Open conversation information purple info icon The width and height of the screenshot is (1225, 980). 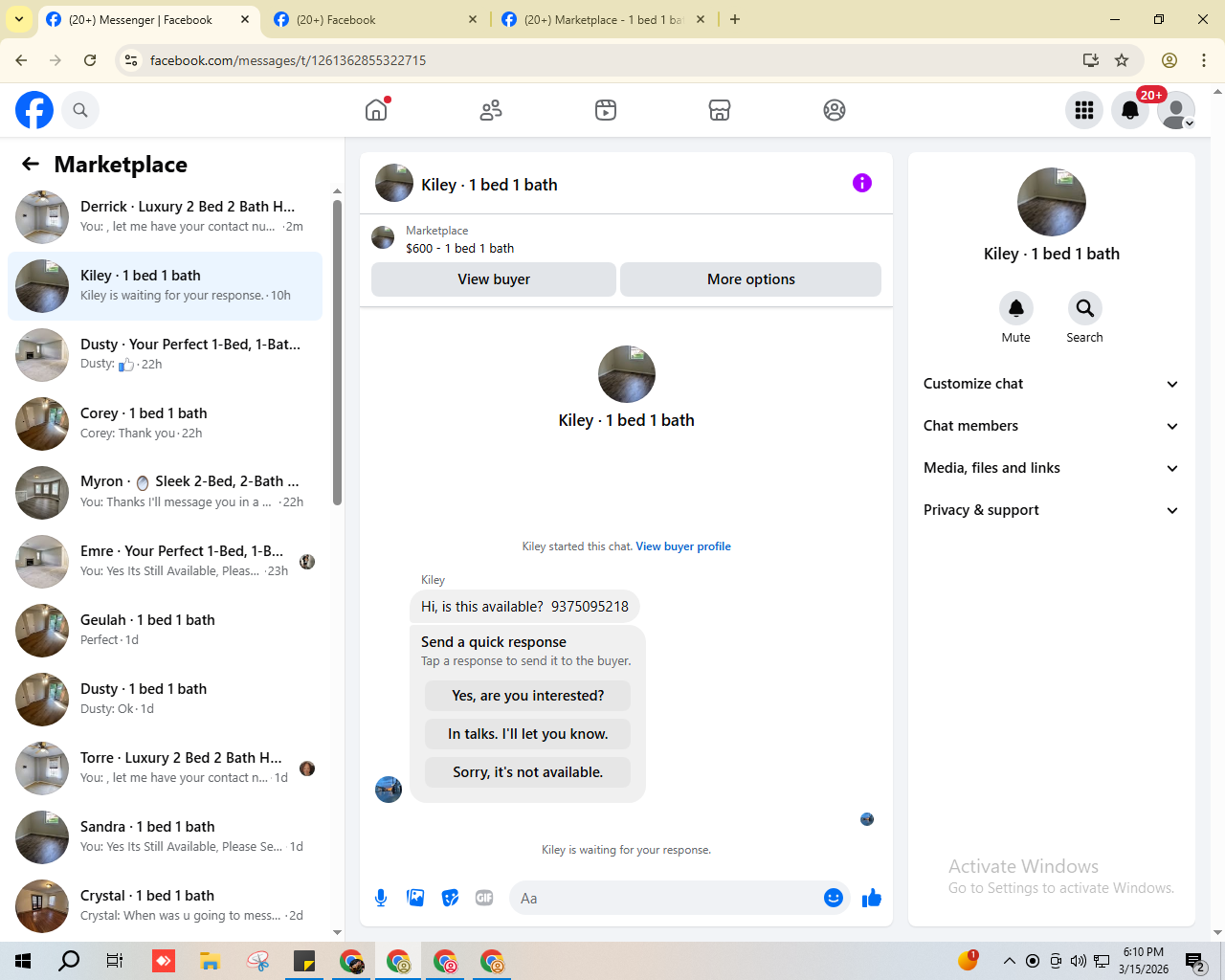click(862, 183)
